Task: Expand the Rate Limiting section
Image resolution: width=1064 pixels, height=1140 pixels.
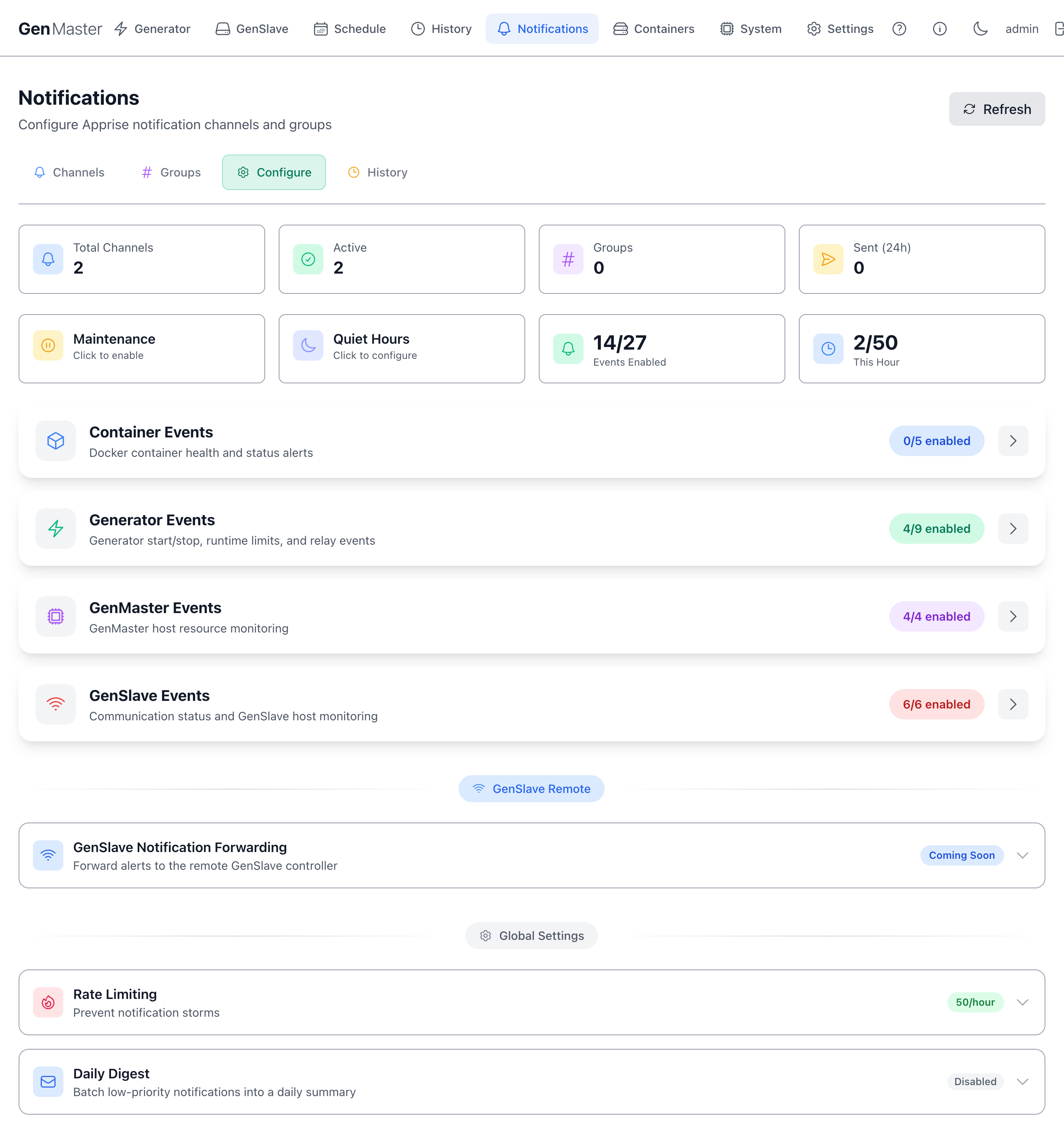Action: click(x=1022, y=1002)
